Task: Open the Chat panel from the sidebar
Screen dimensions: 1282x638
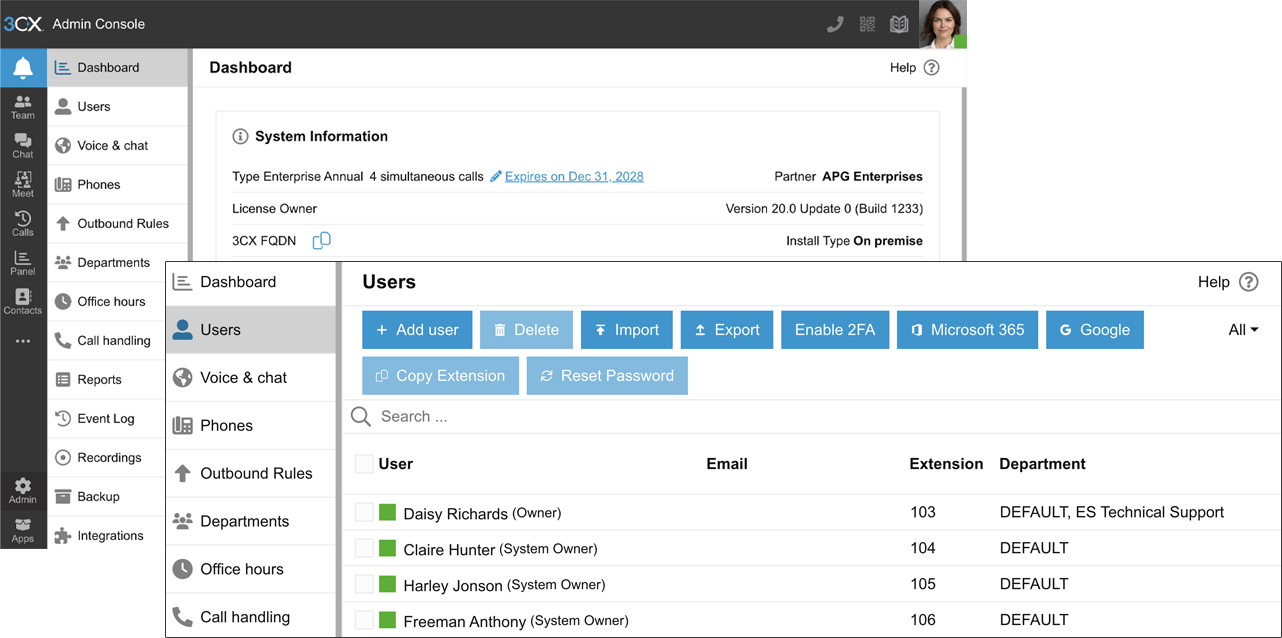Action: click(x=22, y=144)
